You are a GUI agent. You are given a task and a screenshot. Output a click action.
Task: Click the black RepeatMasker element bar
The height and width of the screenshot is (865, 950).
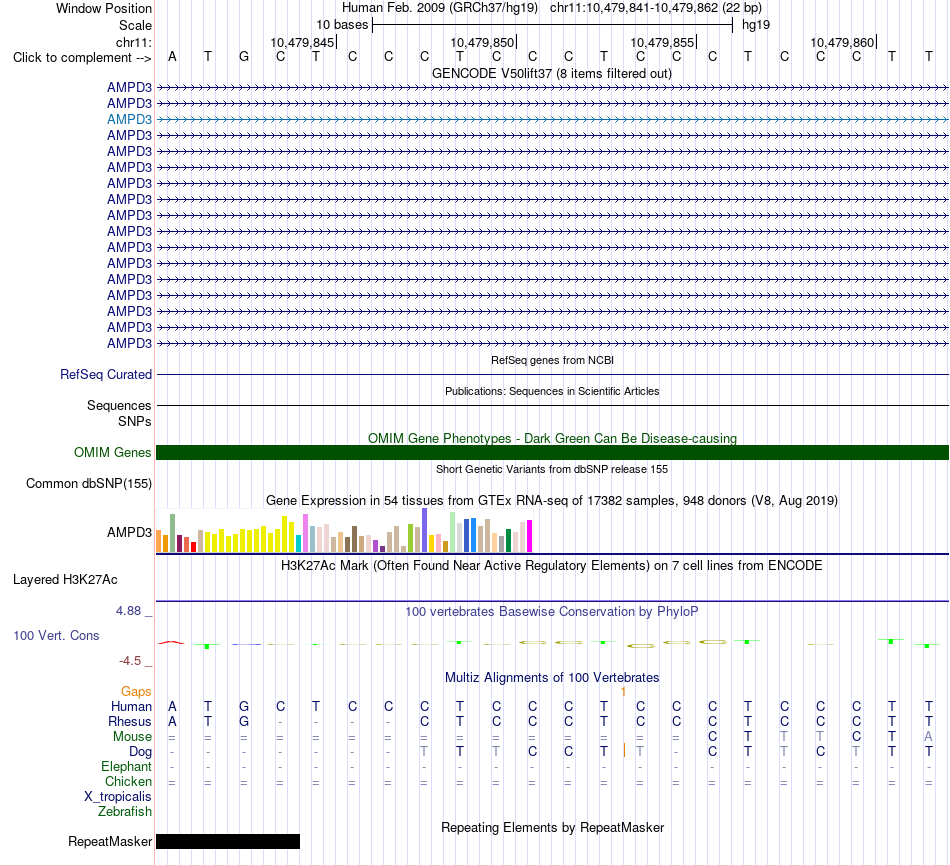click(x=228, y=841)
